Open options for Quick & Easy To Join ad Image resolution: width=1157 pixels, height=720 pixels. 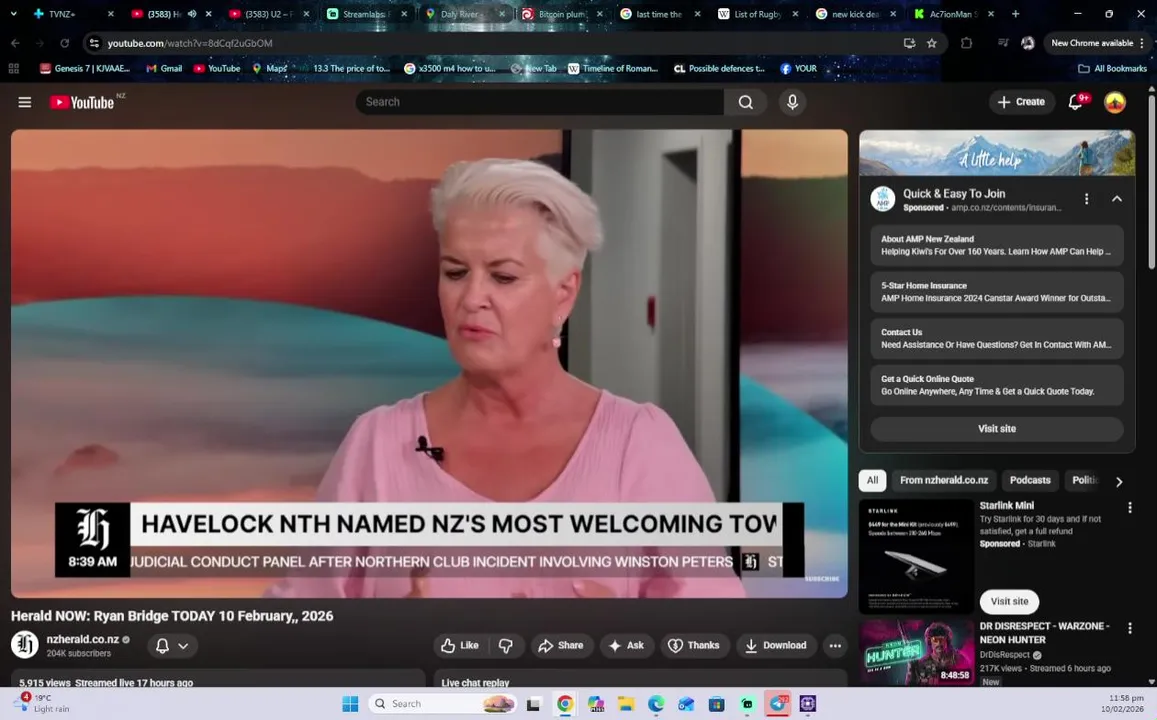point(1086,199)
